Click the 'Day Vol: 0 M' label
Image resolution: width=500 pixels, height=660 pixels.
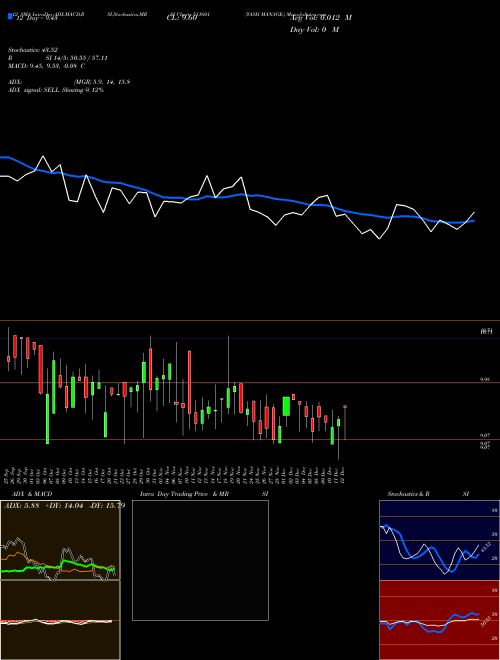point(314,30)
